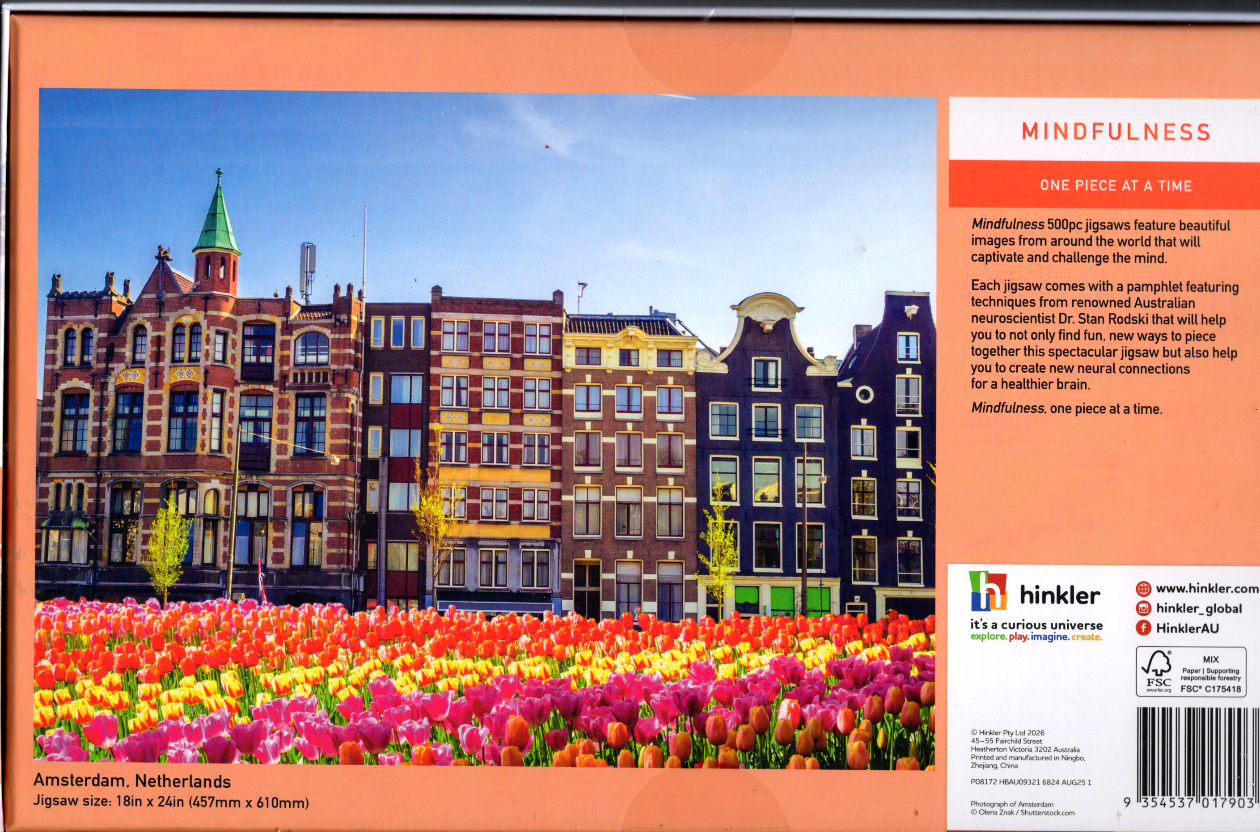Viewport: 1260px width, 832px height.
Task: Click the Instagram icon beside hinkler_global
Action: tap(1143, 608)
